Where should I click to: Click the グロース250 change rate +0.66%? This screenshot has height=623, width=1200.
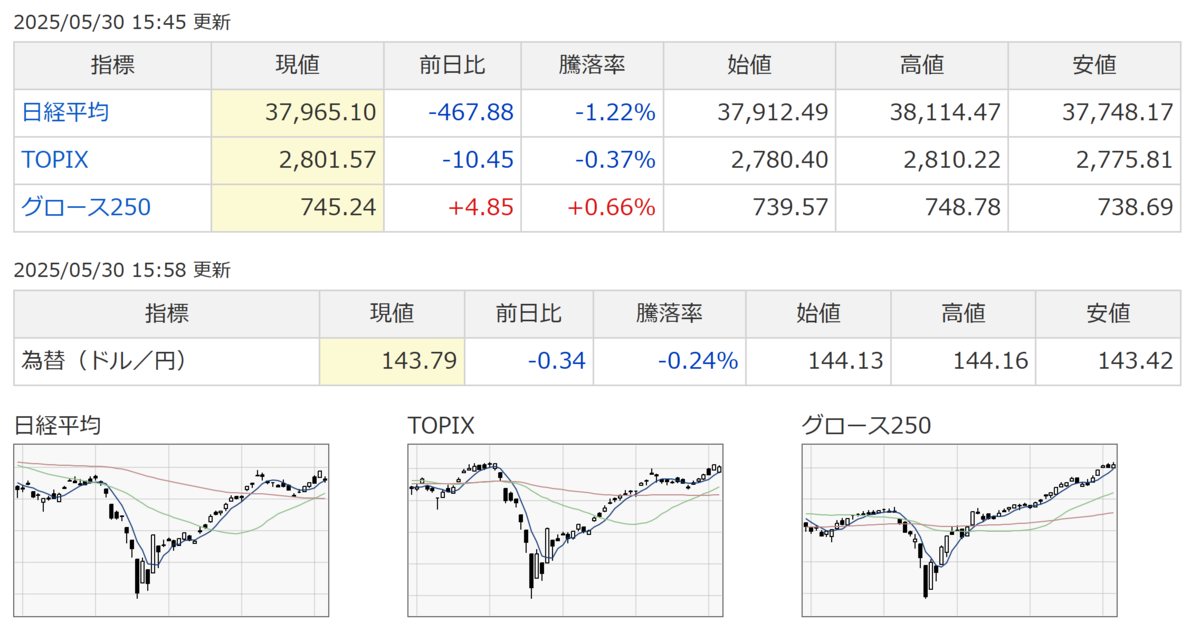tap(612, 208)
